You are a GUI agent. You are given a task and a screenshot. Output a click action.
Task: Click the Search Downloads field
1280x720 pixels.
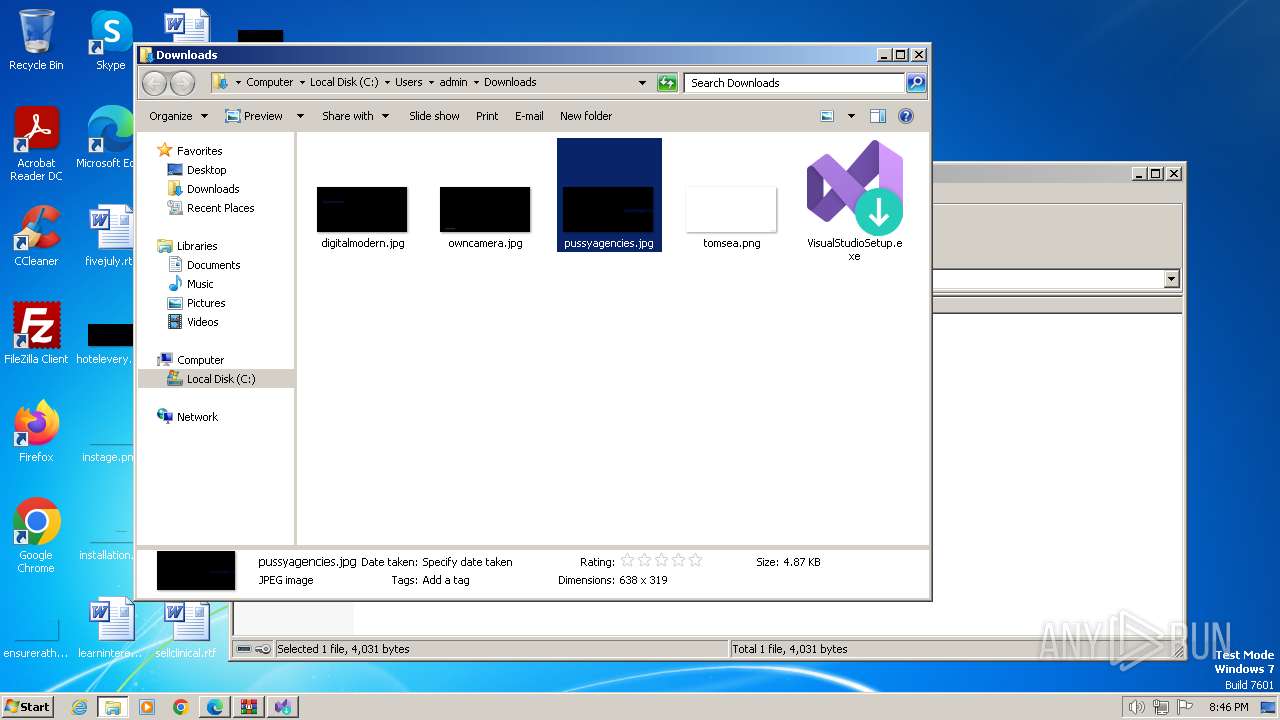point(795,83)
